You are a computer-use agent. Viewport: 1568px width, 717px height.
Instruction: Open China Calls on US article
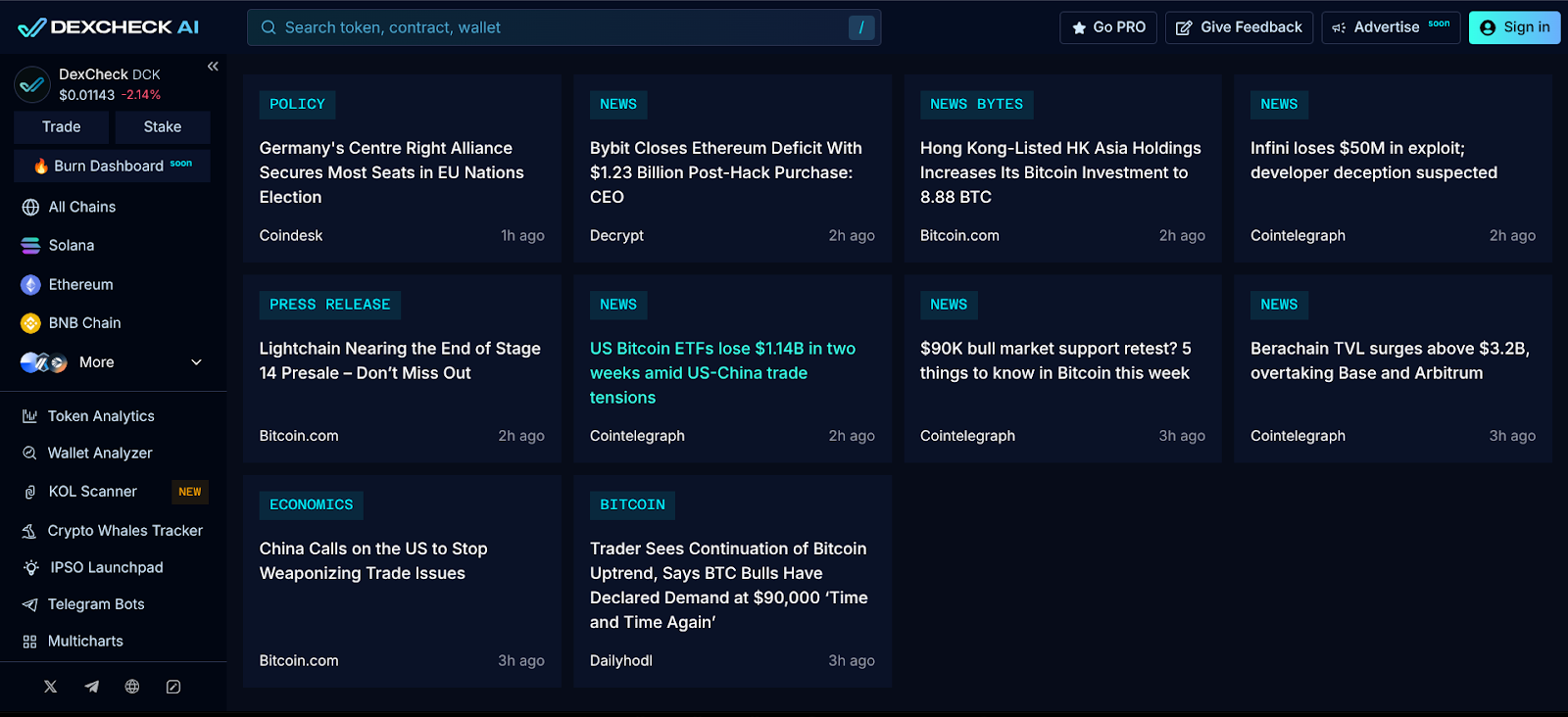point(373,561)
